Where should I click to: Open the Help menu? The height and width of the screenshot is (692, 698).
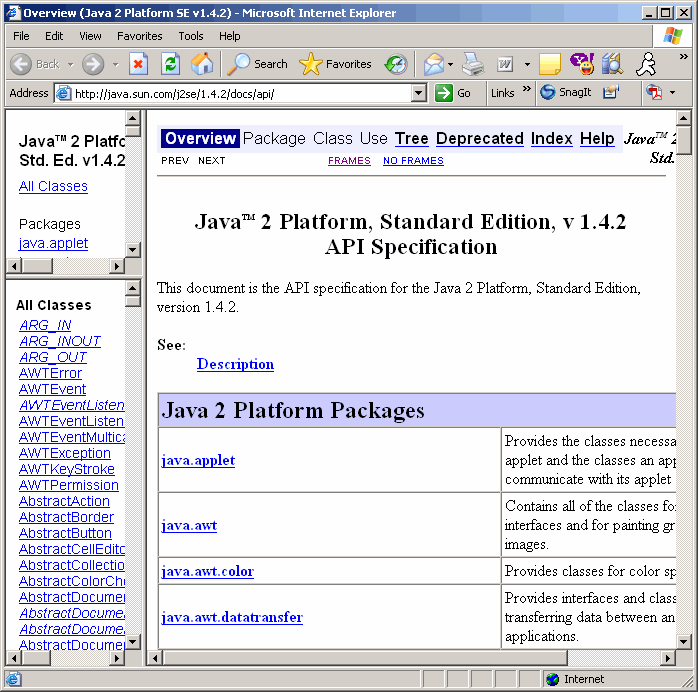[x=229, y=36]
